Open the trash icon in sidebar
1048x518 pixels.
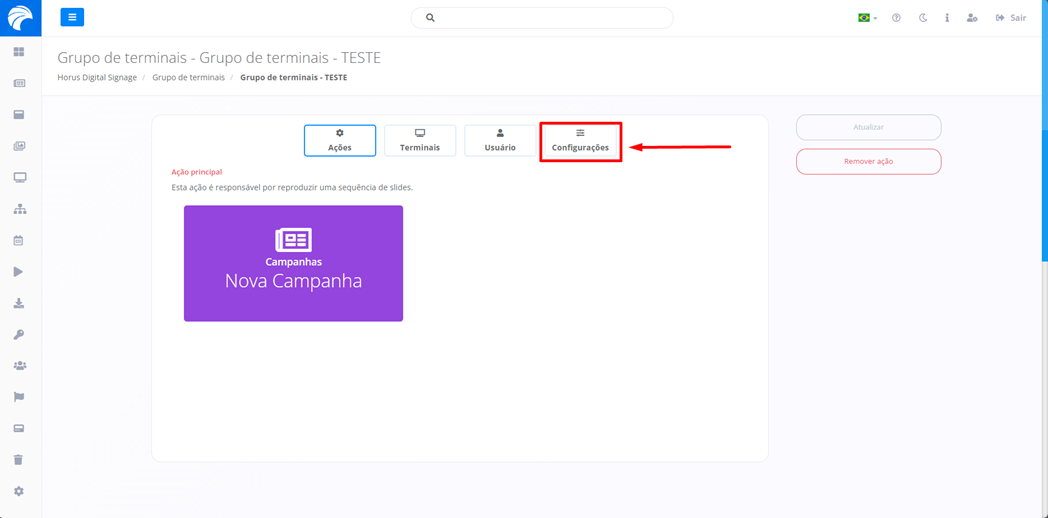(19, 460)
